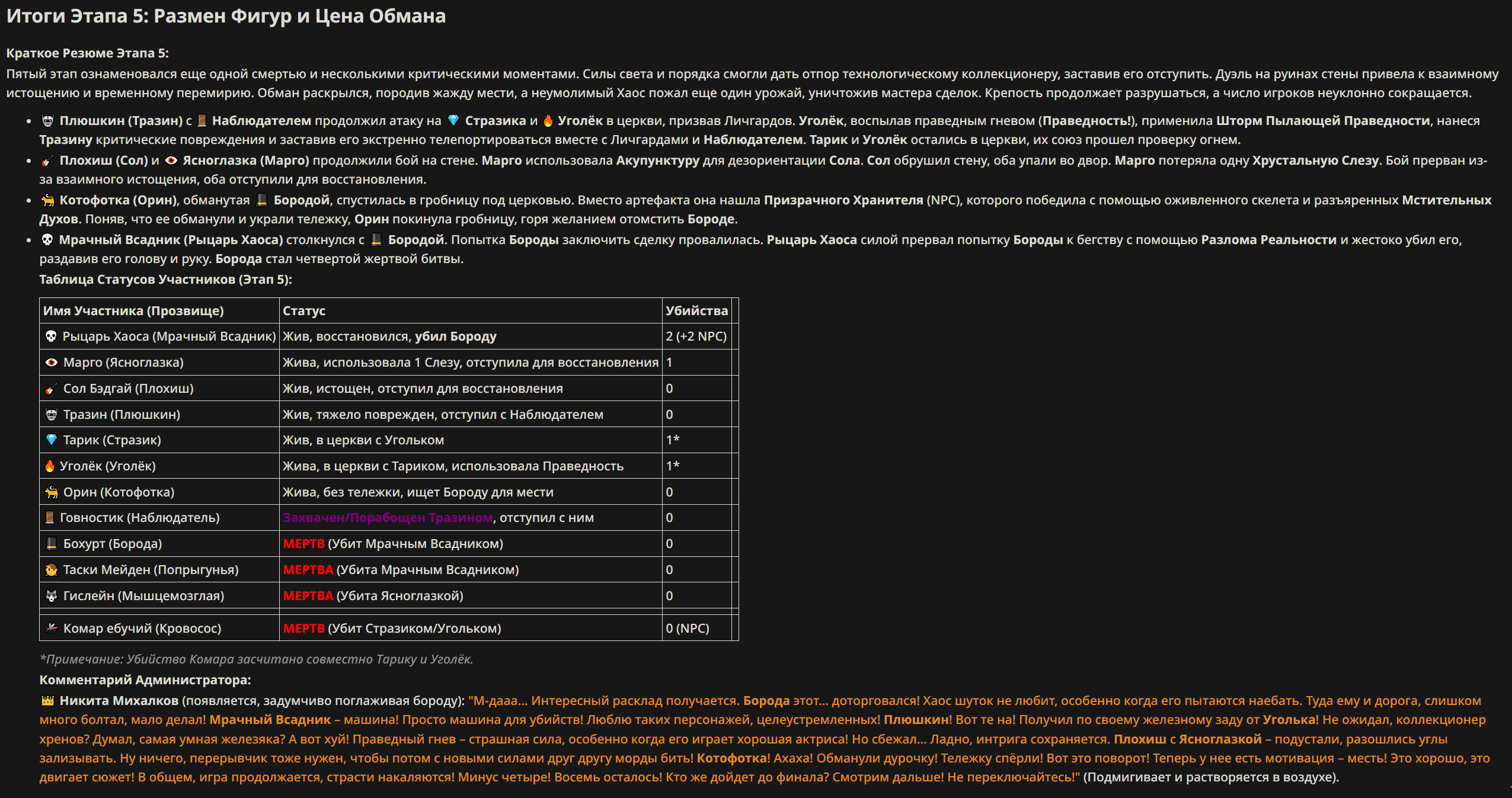Viewport: 1512px width, 798px height.
Task: Click the guitar emoji beside Сол Бэдгай row
Action: coord(52,389)
